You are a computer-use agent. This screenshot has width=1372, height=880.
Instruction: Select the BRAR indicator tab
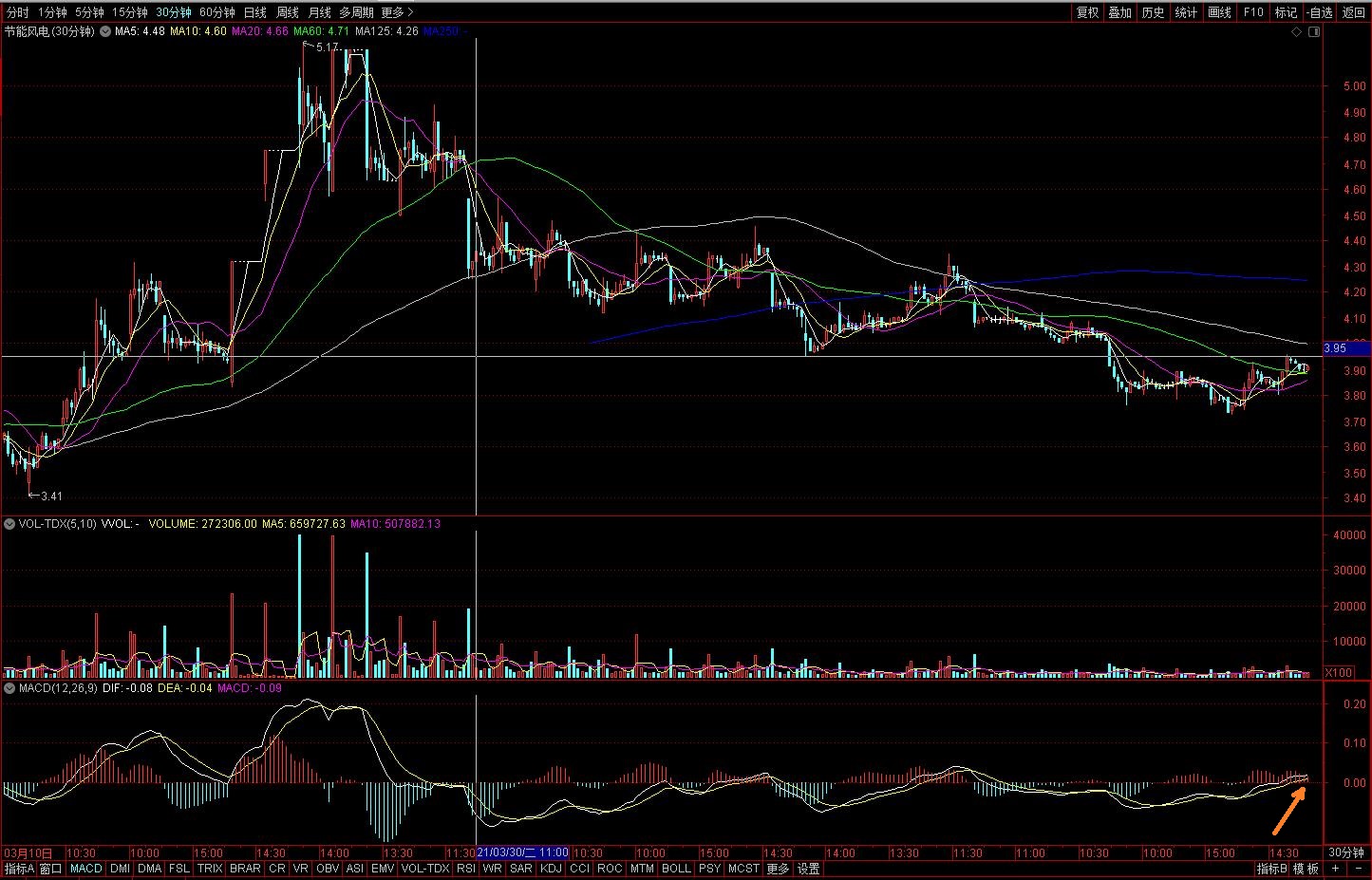(245, 869)
